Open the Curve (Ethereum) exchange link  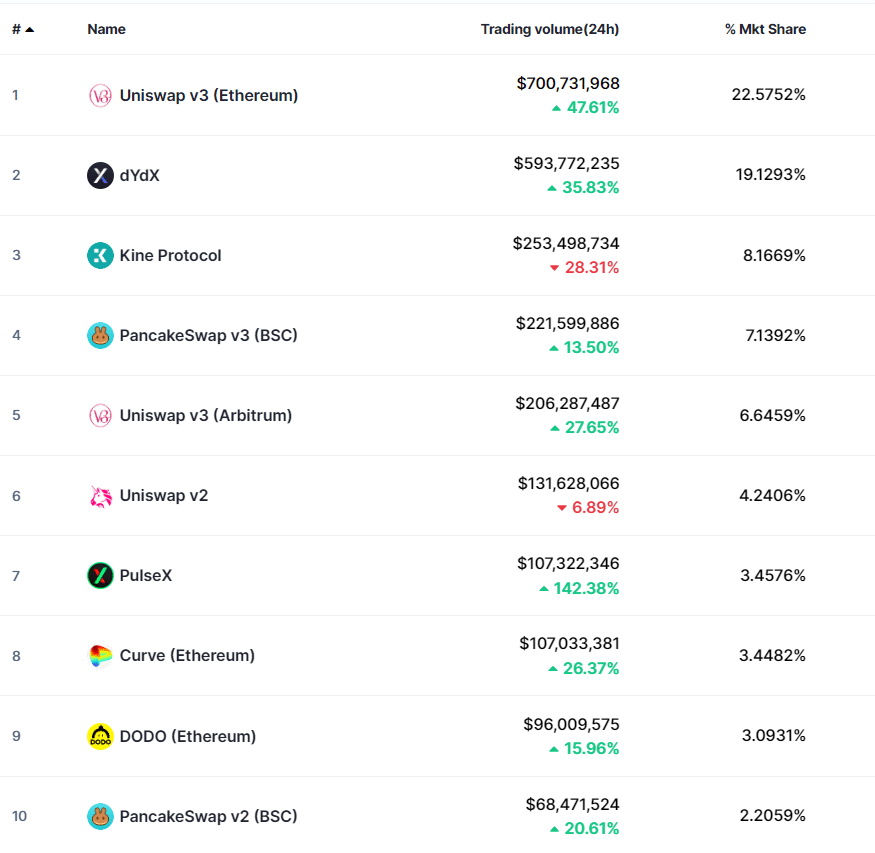point(187,656)
